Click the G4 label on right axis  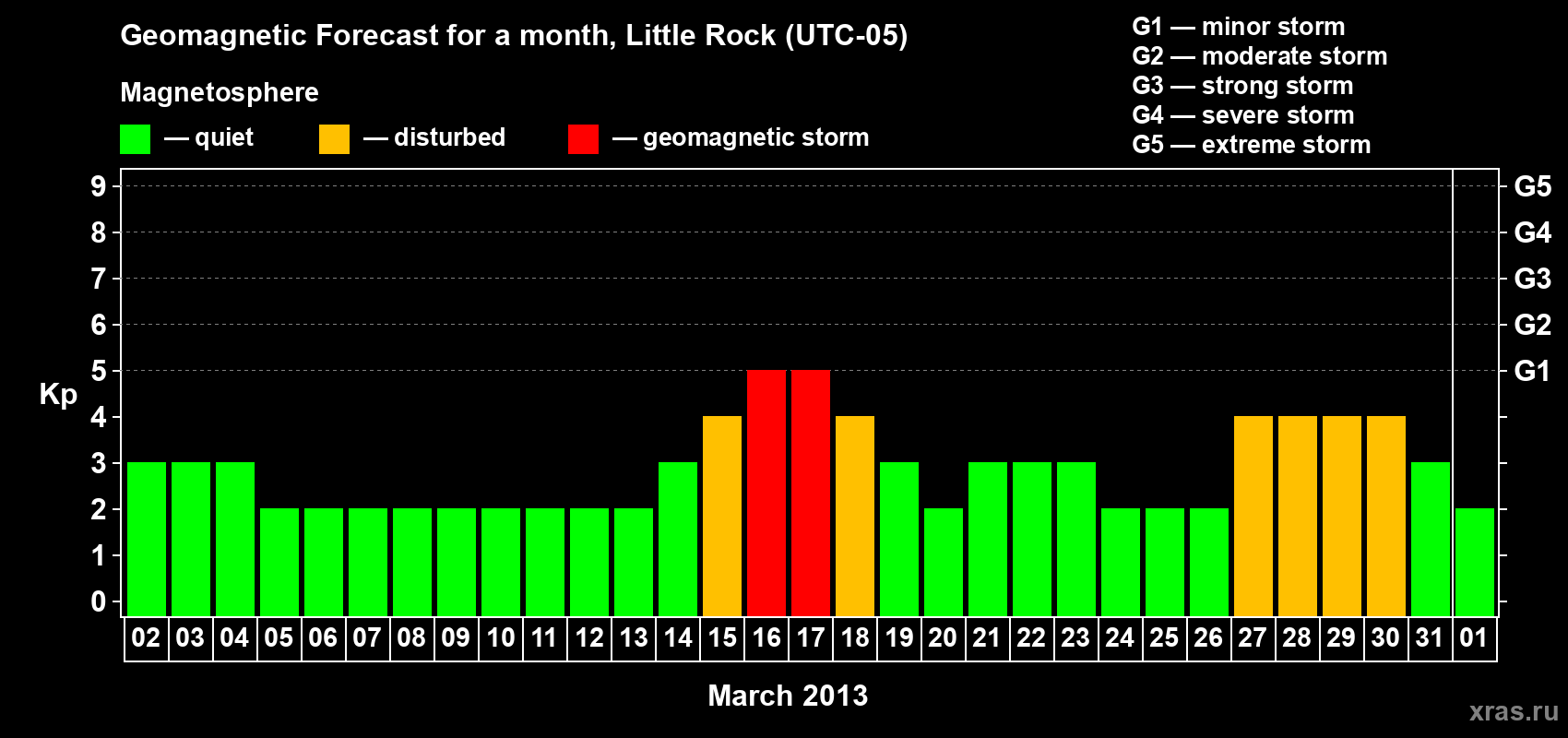click(1533, 232)
